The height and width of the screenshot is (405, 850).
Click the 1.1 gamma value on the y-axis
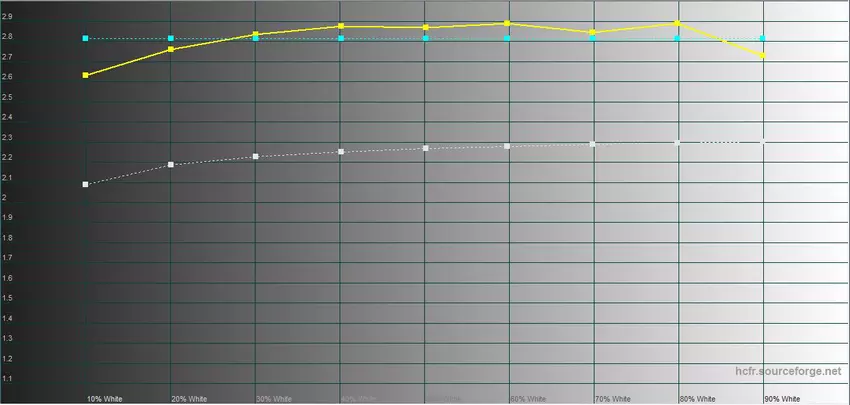[7, 379]
